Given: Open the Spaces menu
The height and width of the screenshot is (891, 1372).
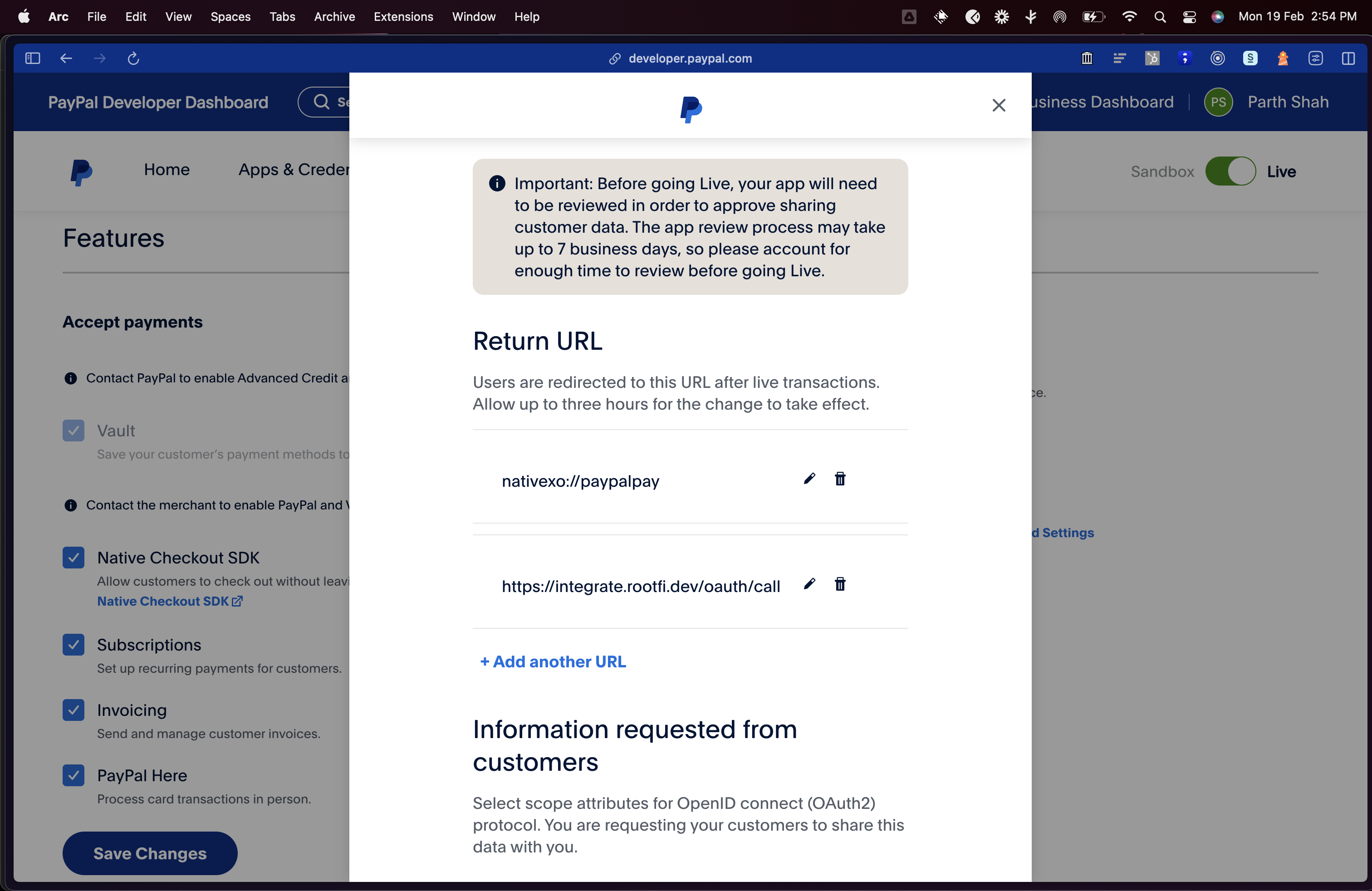Looking at the screenshot, I should click(x=230, y=17).
